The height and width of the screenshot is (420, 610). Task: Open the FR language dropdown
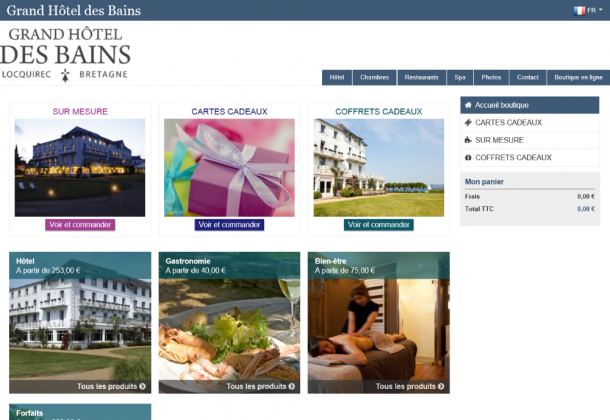point(588,10)
